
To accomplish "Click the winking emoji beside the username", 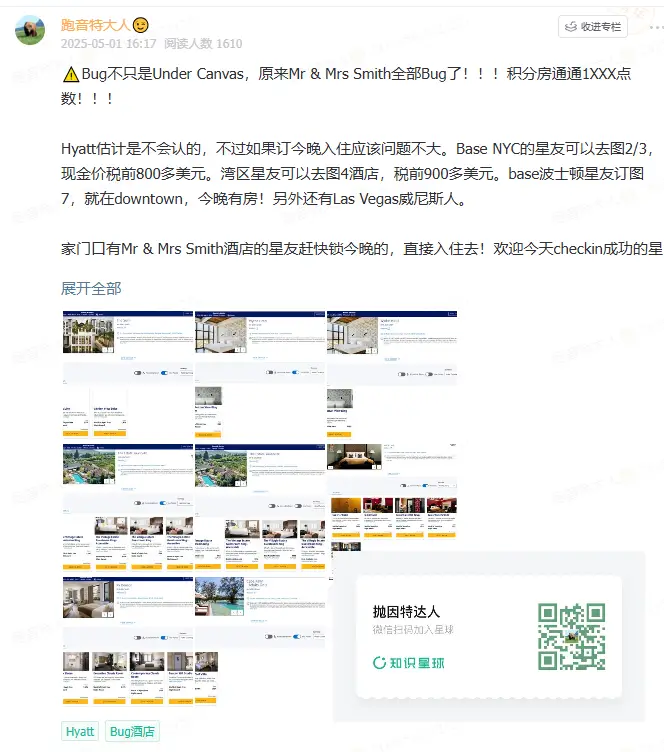I will tap(140, 25).
